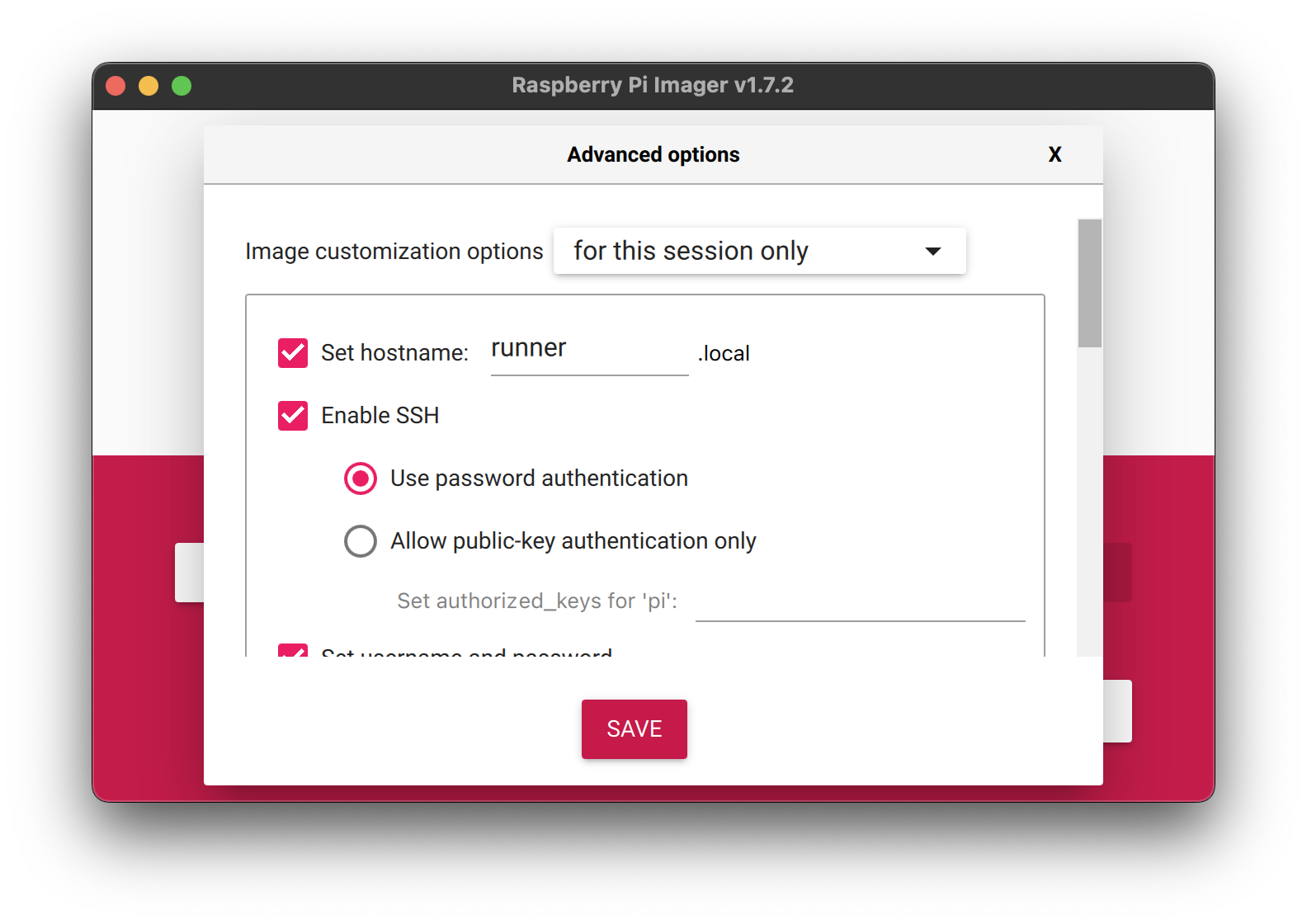Click the dialog's vertical scrollbar thumb

[1089, 283]
